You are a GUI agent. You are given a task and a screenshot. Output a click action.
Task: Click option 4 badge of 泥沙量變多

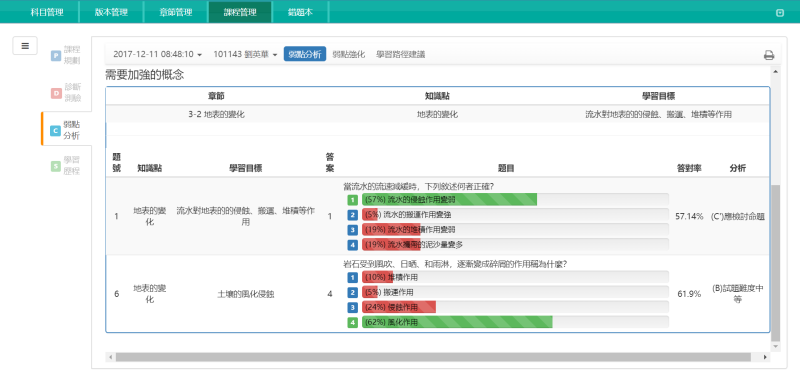click(353, 245)
